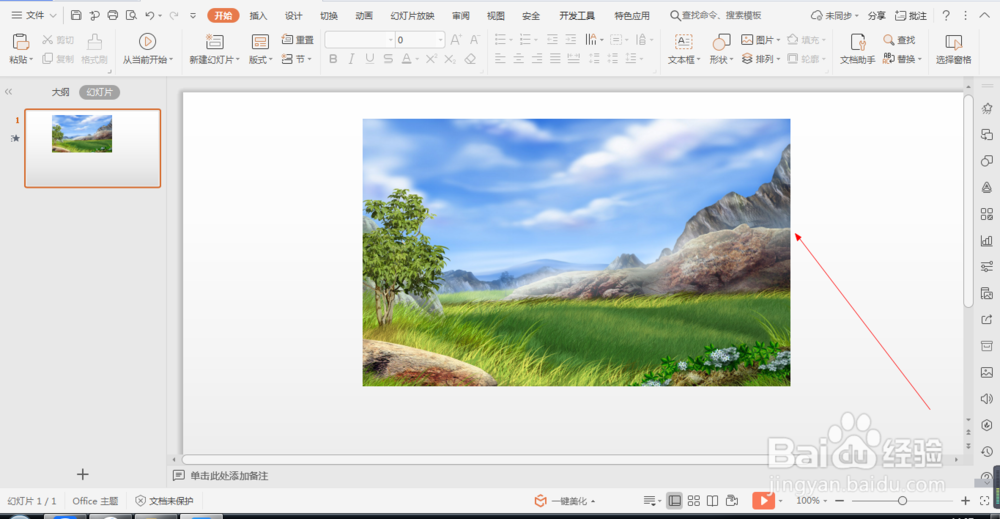Switch to the Developer Tools (开发工具) tab
This screenshot has height=519, width=1000.
tap(577, 16)
